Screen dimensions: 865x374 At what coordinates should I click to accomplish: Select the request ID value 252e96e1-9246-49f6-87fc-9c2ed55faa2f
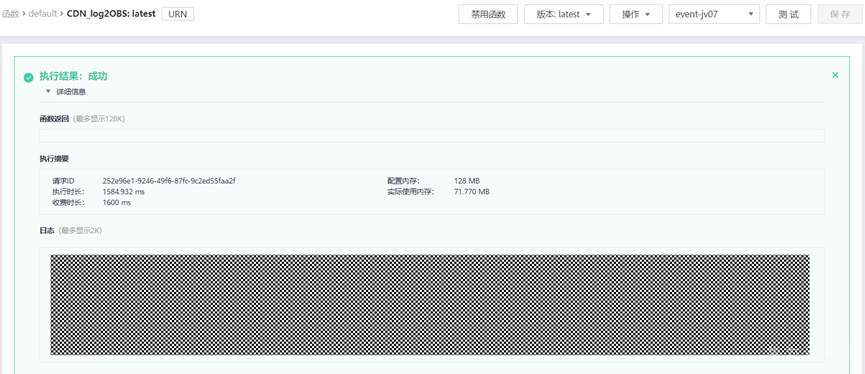pos(169,180)
